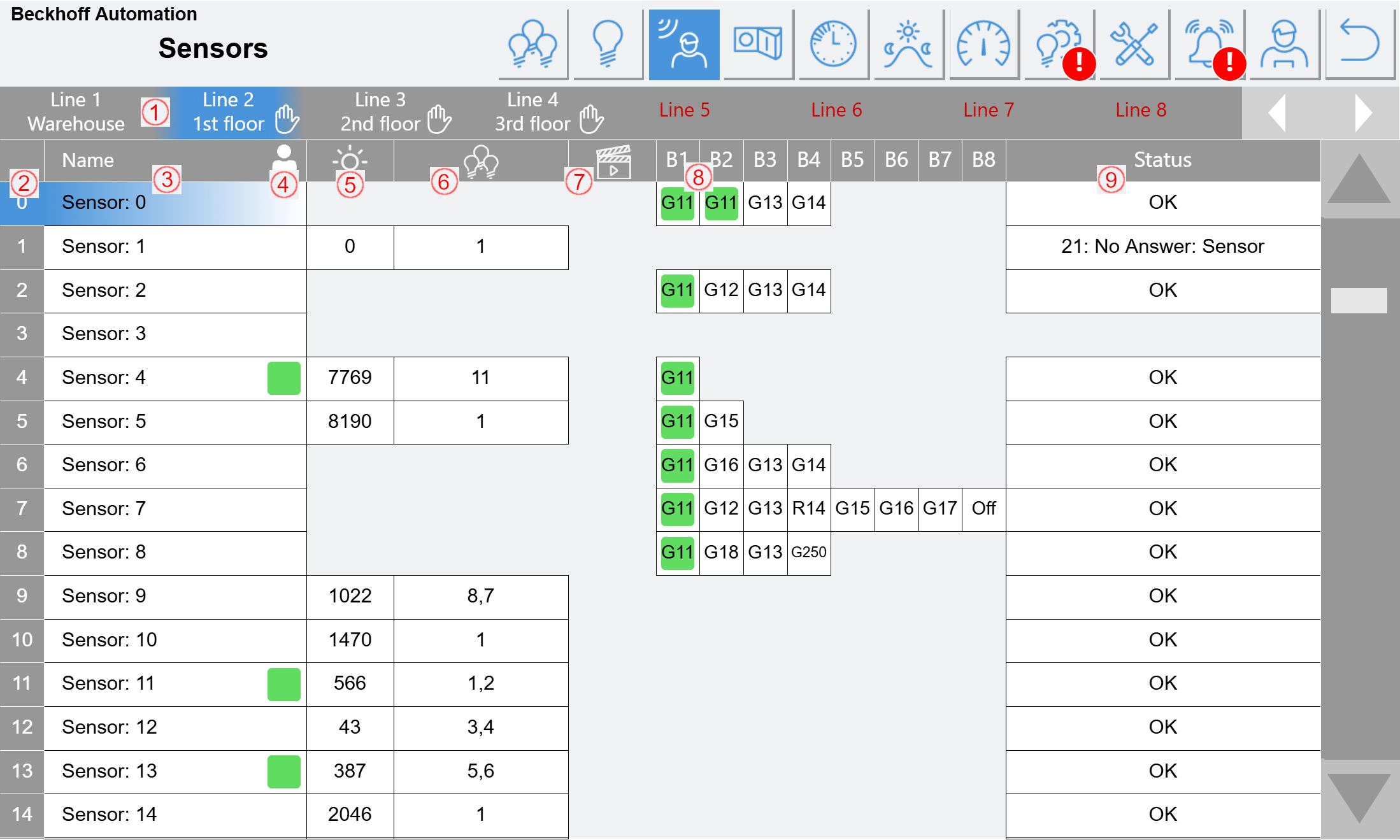Toggle Sensor 2 B1 button G11
This screenshot has height=840, width=1400.
click(x=677, y=290)
